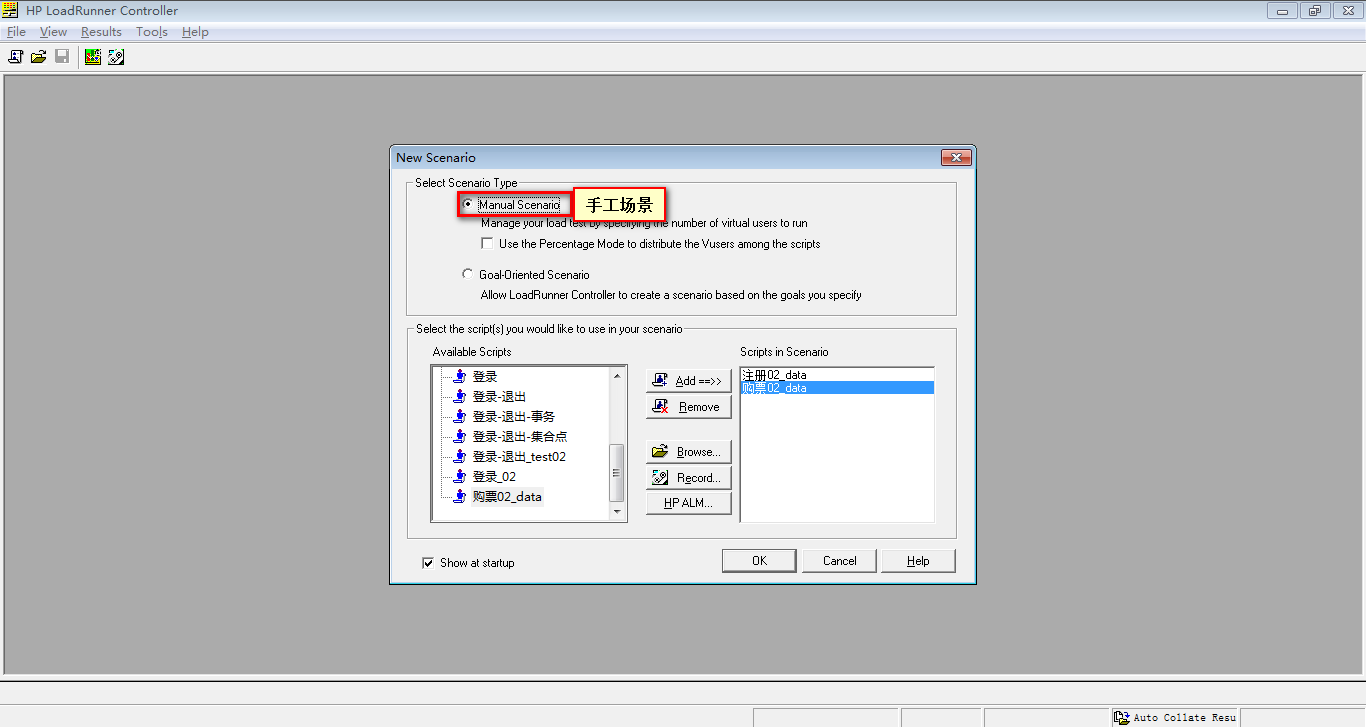Open the Help menu
Image resolution: width=1366 pixels, height=727 pixels.
195,32
